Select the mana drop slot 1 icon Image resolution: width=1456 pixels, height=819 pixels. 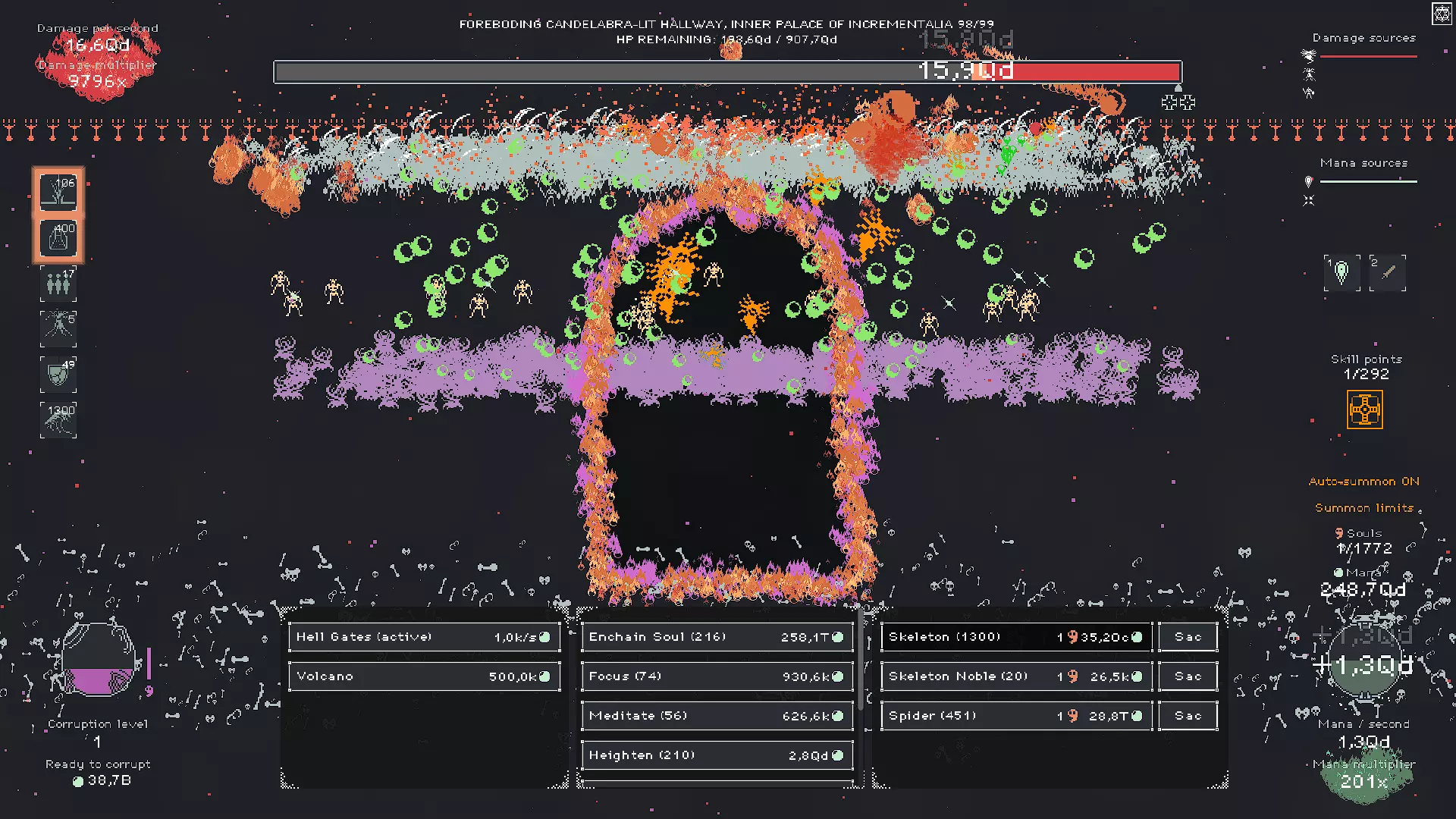pos(1341,273)
